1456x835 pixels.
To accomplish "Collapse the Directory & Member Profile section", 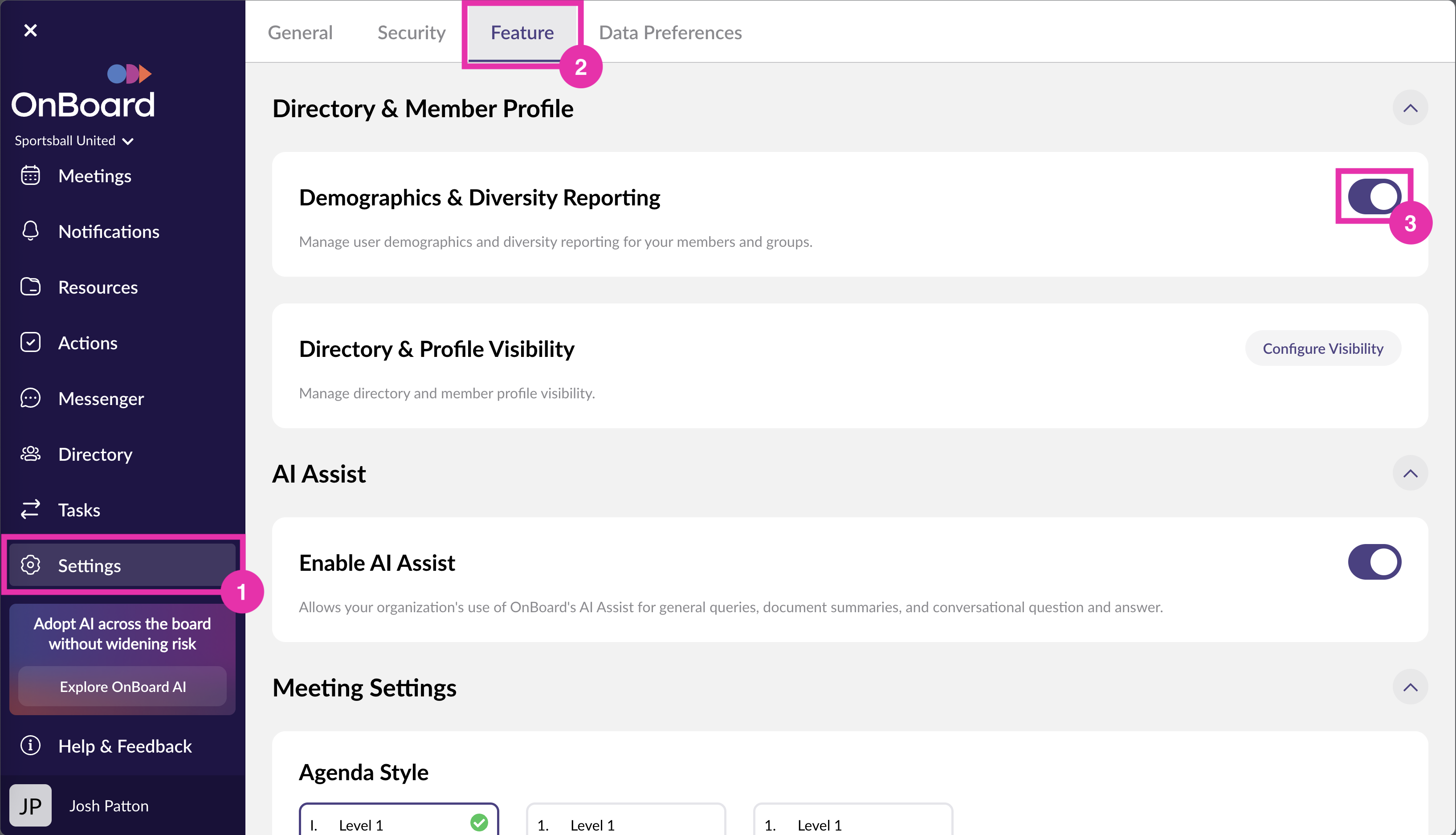I will 1410,108.
